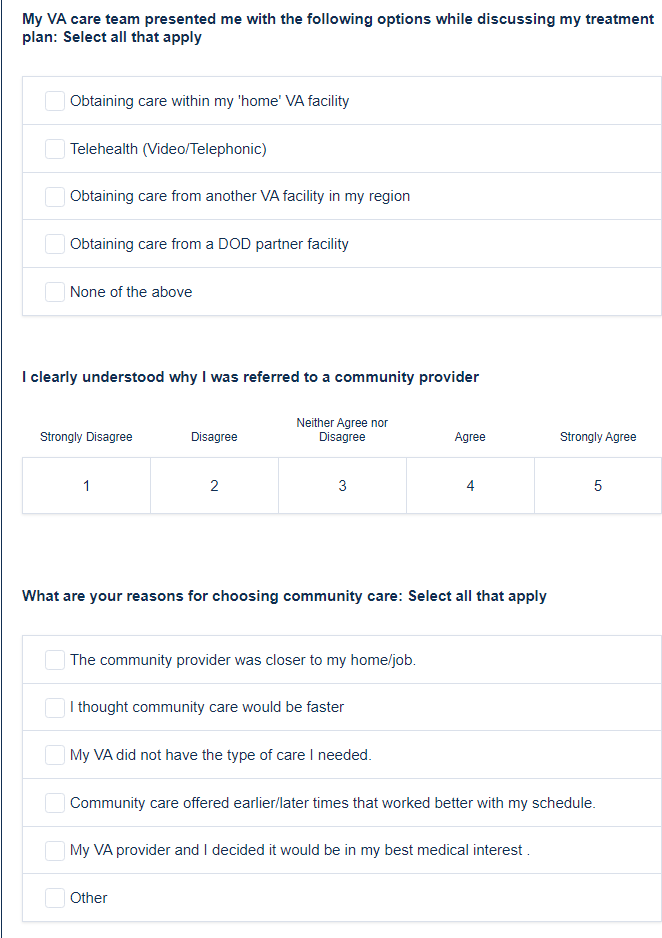Image resolution: width=662 pixels, height=938 pixels.
Task: Check 'My VA did not have the type of care'
Action: click(55, 755)
